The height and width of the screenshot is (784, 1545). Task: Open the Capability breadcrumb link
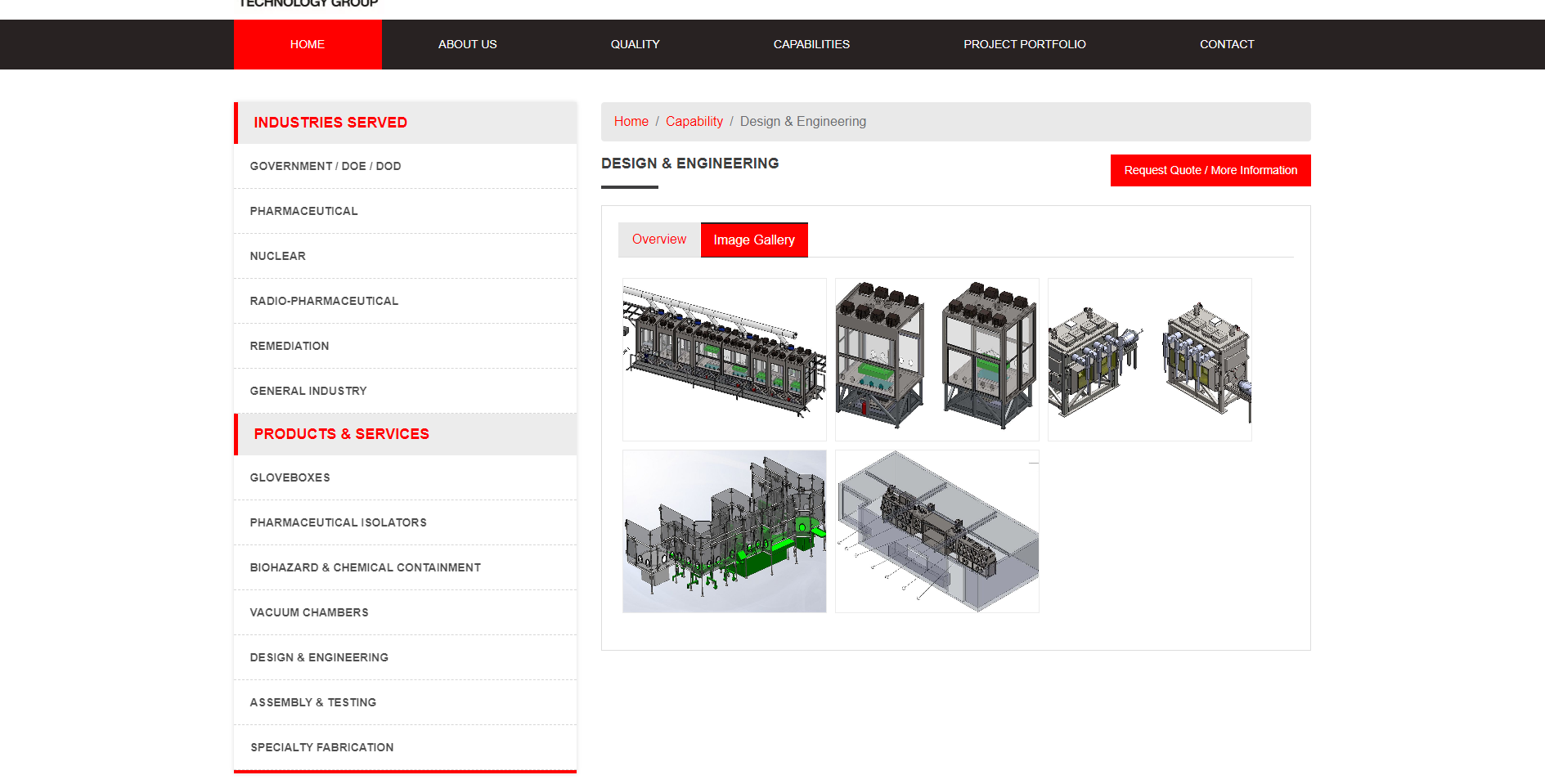tap(694, 121)
